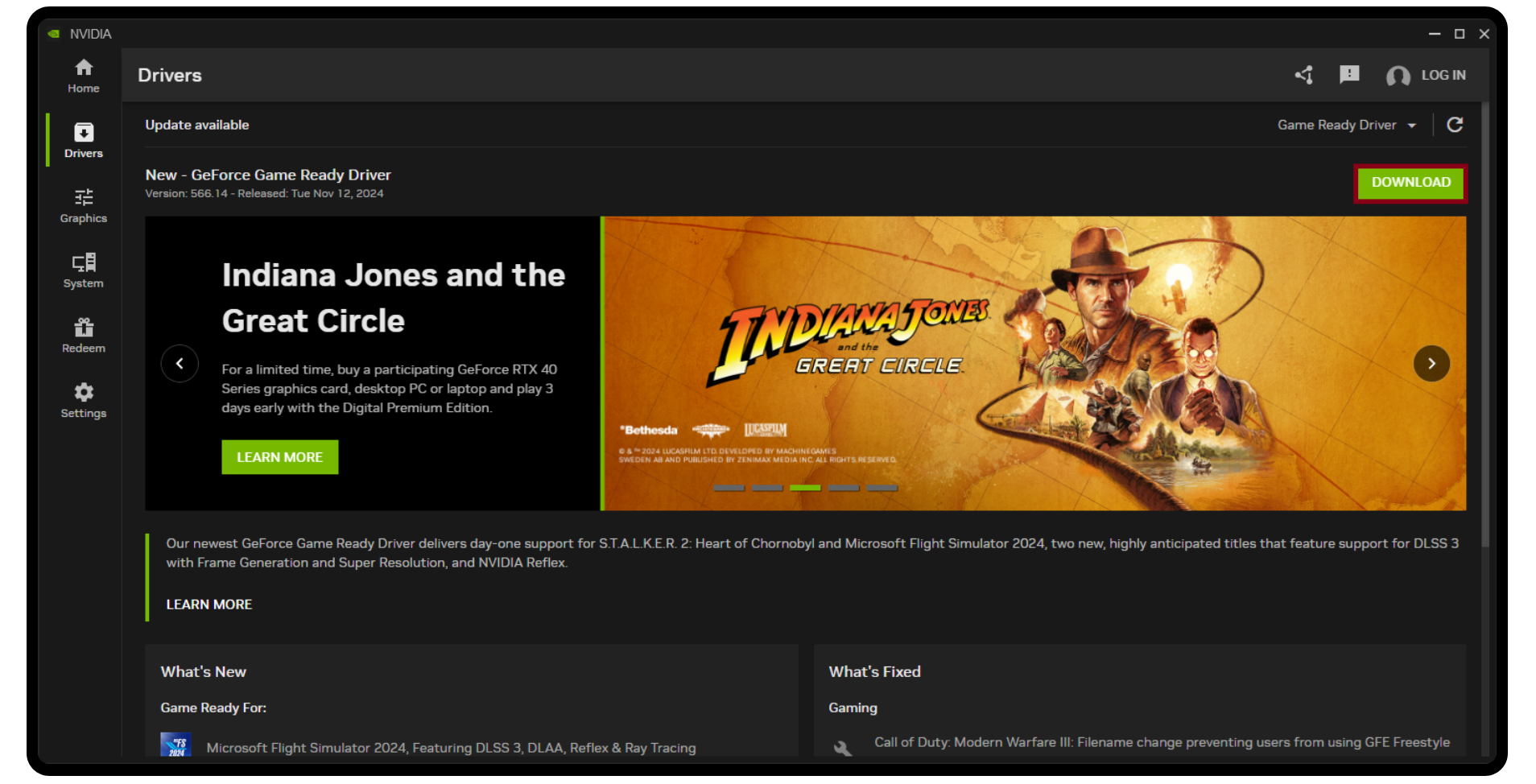This screenshot has width=1536, height=784.
Task: Open the Home page in sidebar
Action: pos(83,76)
